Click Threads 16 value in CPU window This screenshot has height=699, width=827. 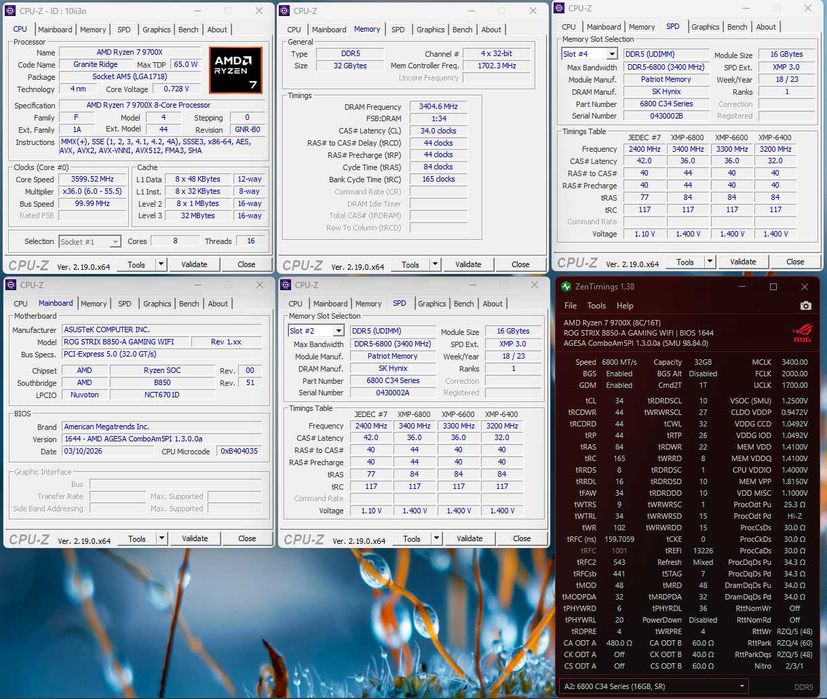251,241
